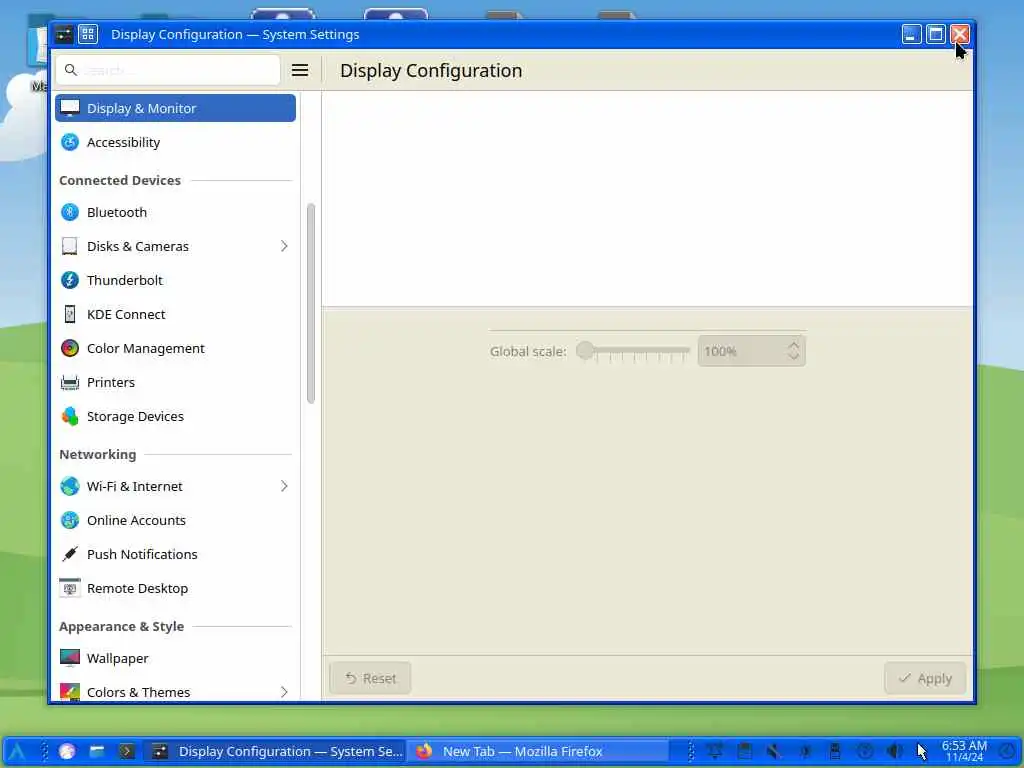This screenshot has width=1024, height=768.
Task: Open Remote Desktop settings
Action: pos(175,588)
